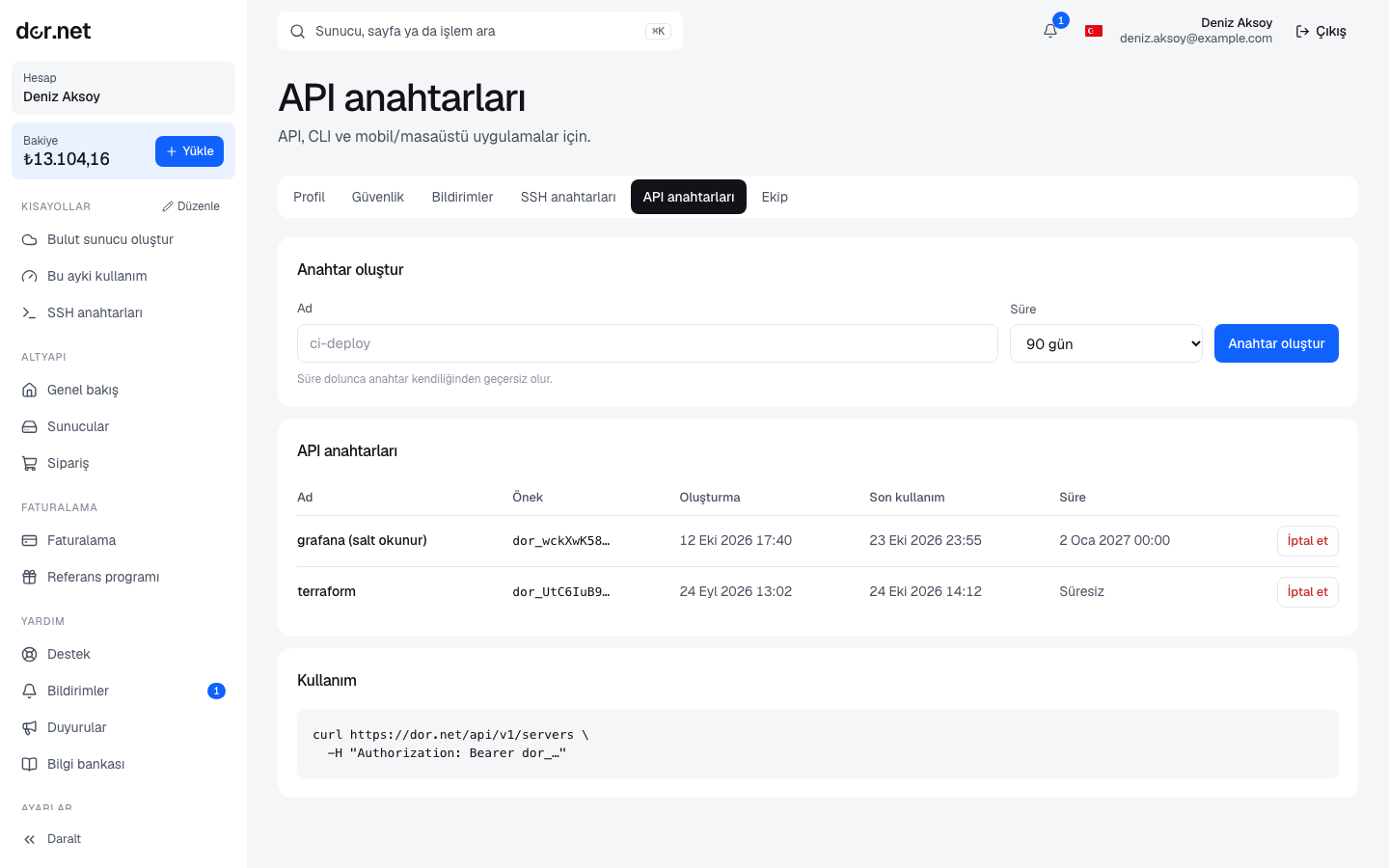Log out with Çıkış
Screen dimensions: 1389x868
coord(1321,31)
